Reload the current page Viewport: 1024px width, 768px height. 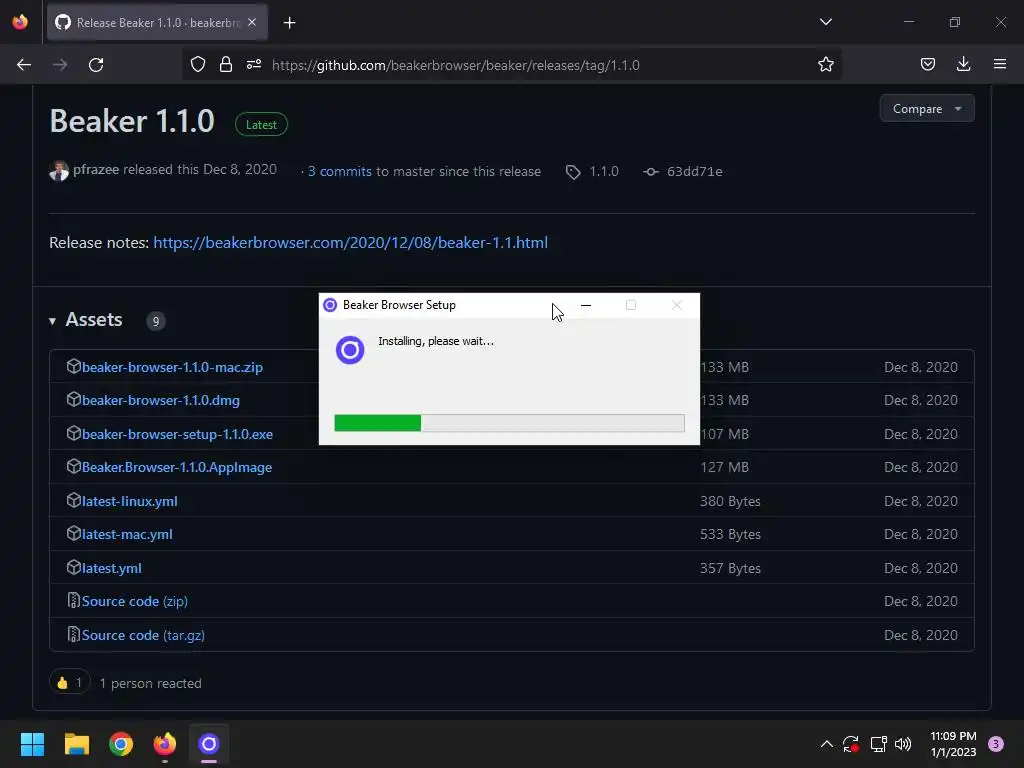tap(96, 65)
